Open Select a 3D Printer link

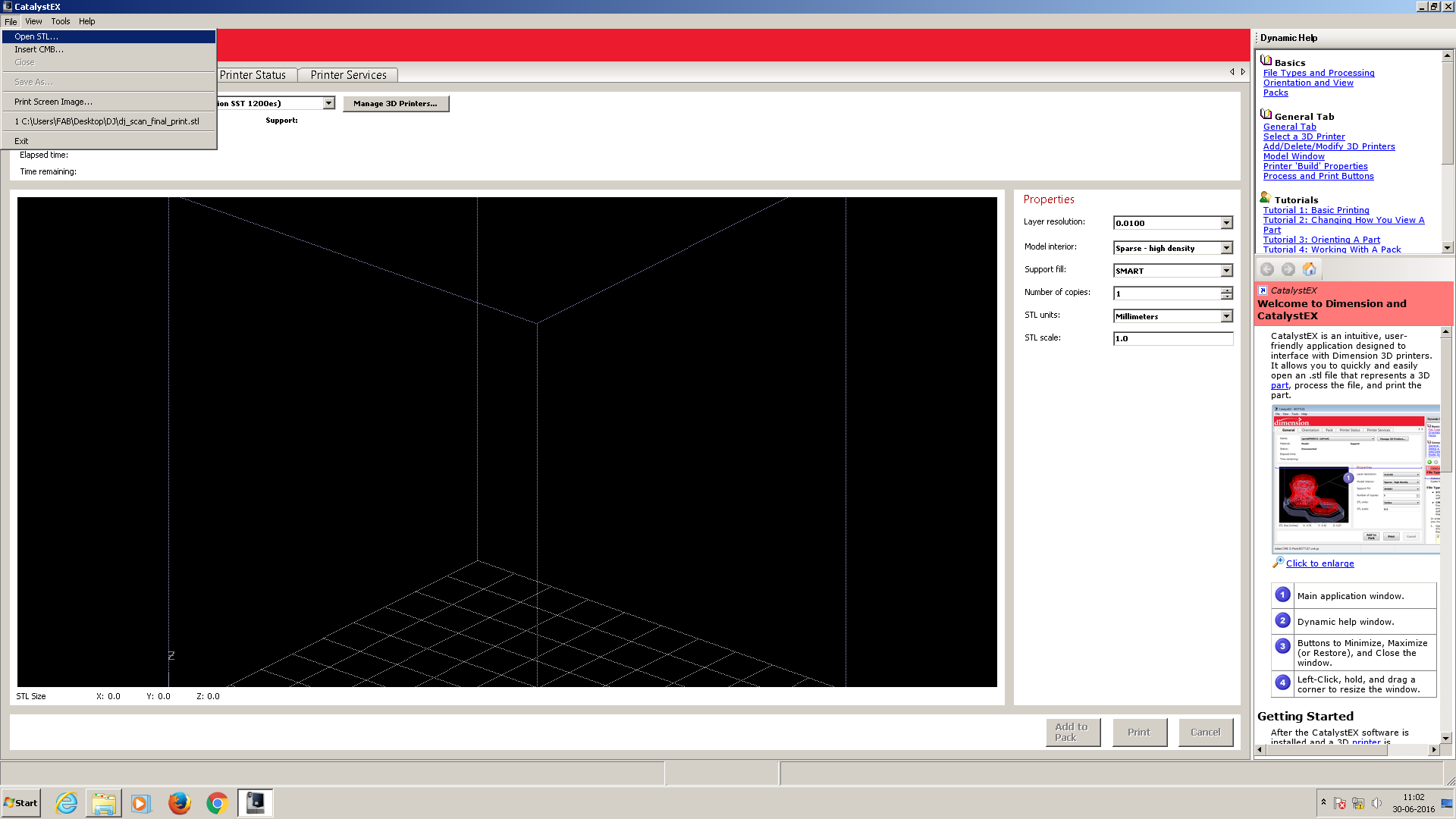point(1304,136)
